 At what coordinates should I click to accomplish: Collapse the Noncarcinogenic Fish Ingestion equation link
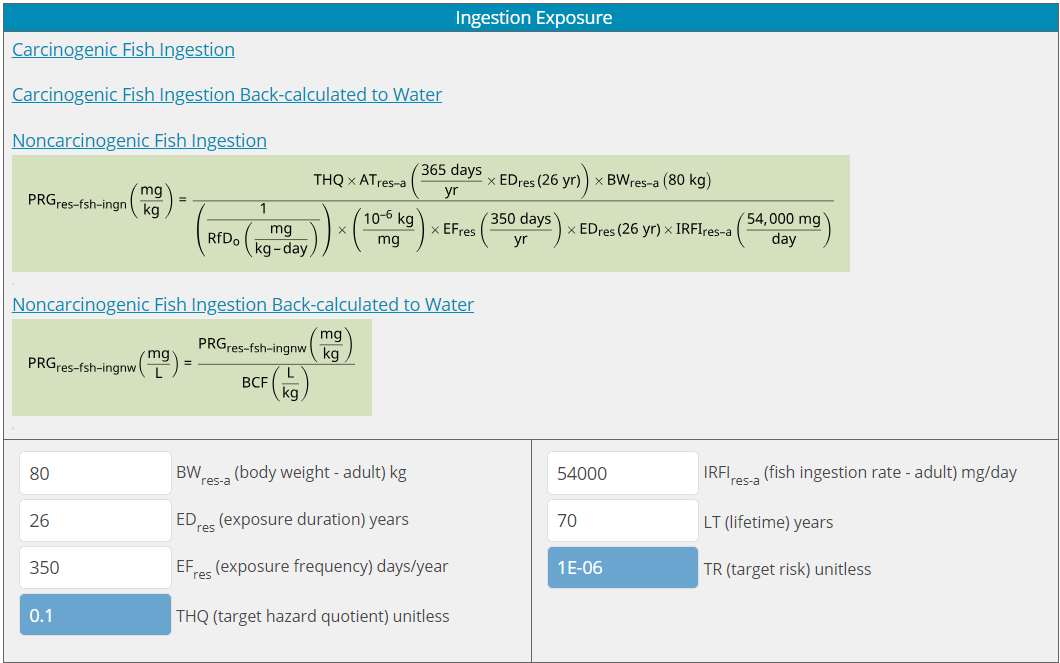pos(139,141)
